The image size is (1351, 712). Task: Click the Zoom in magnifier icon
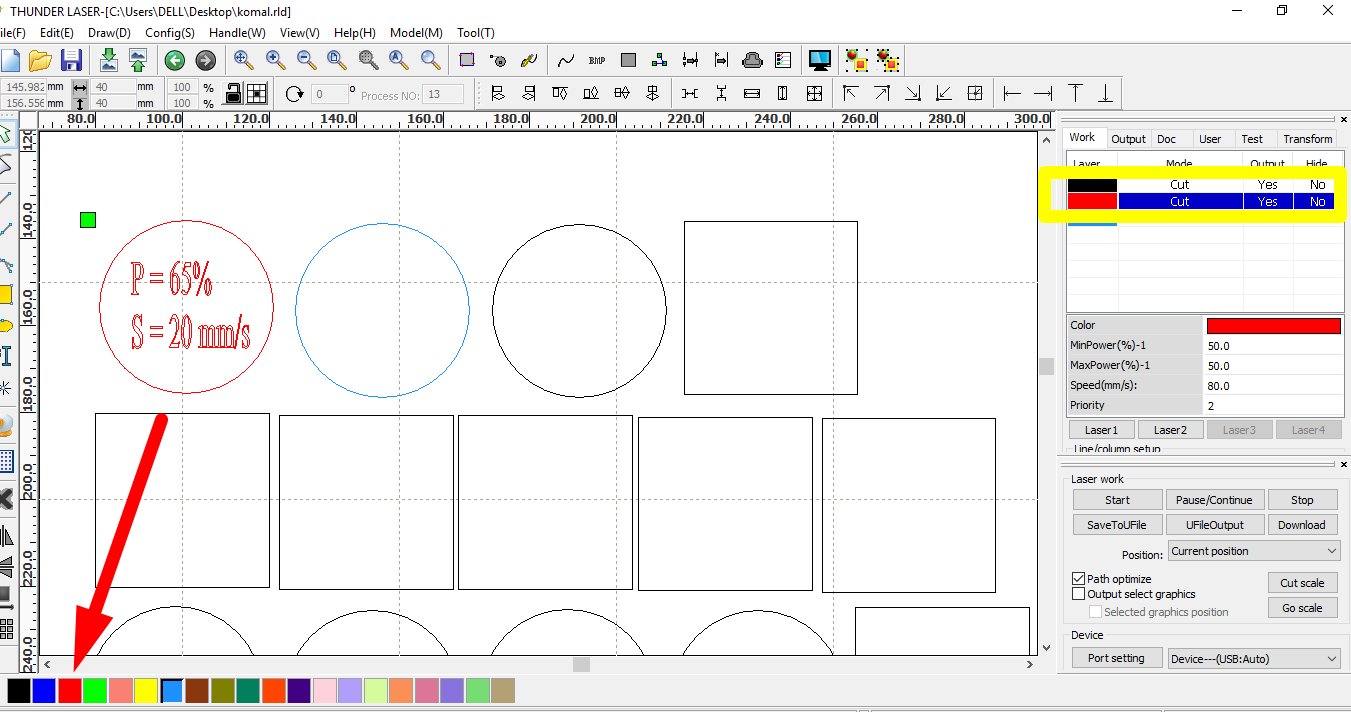pos(275,60)
